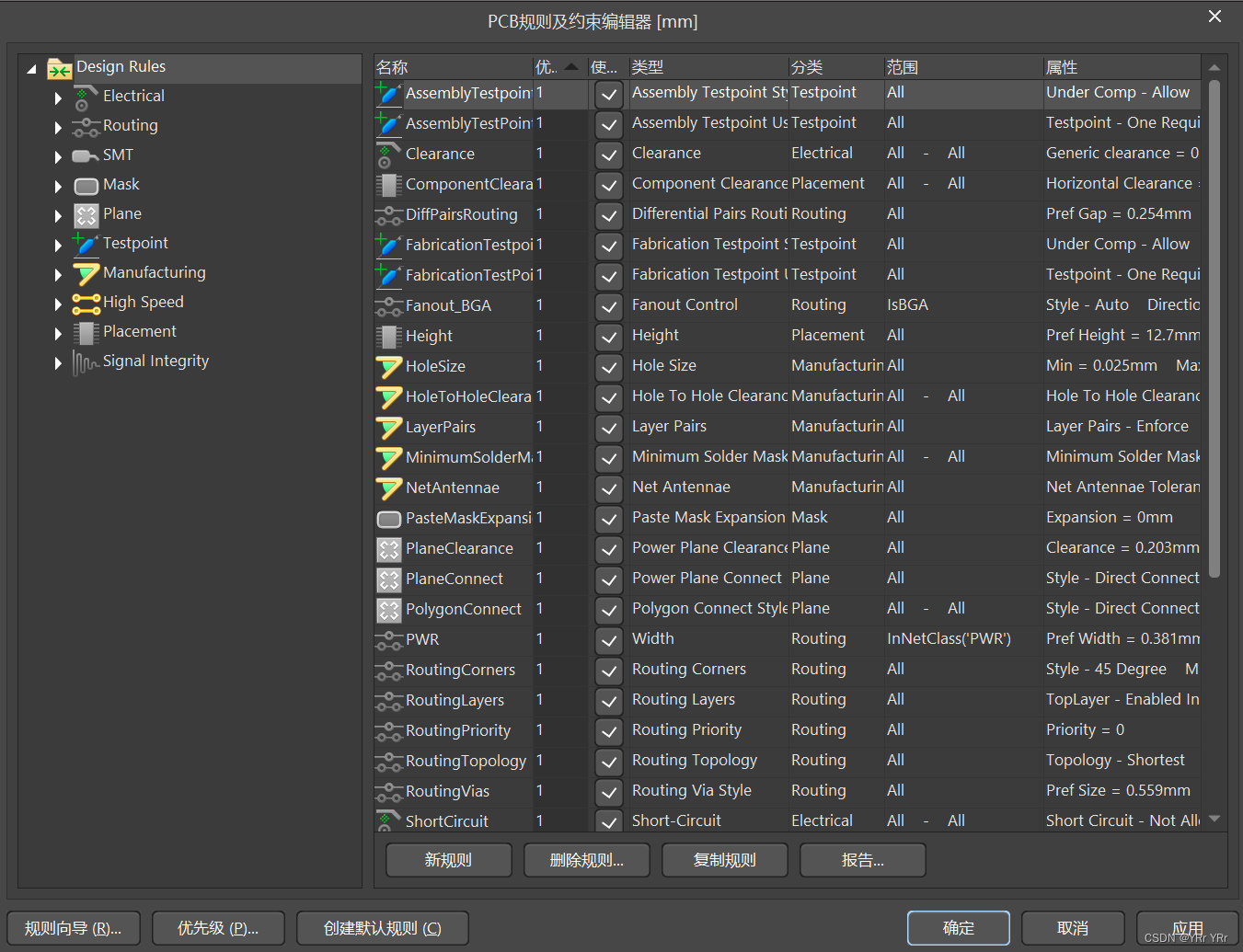Click the 新规则 button
The width and height of the screenshot is (1243, 952).
click(448, 860)
